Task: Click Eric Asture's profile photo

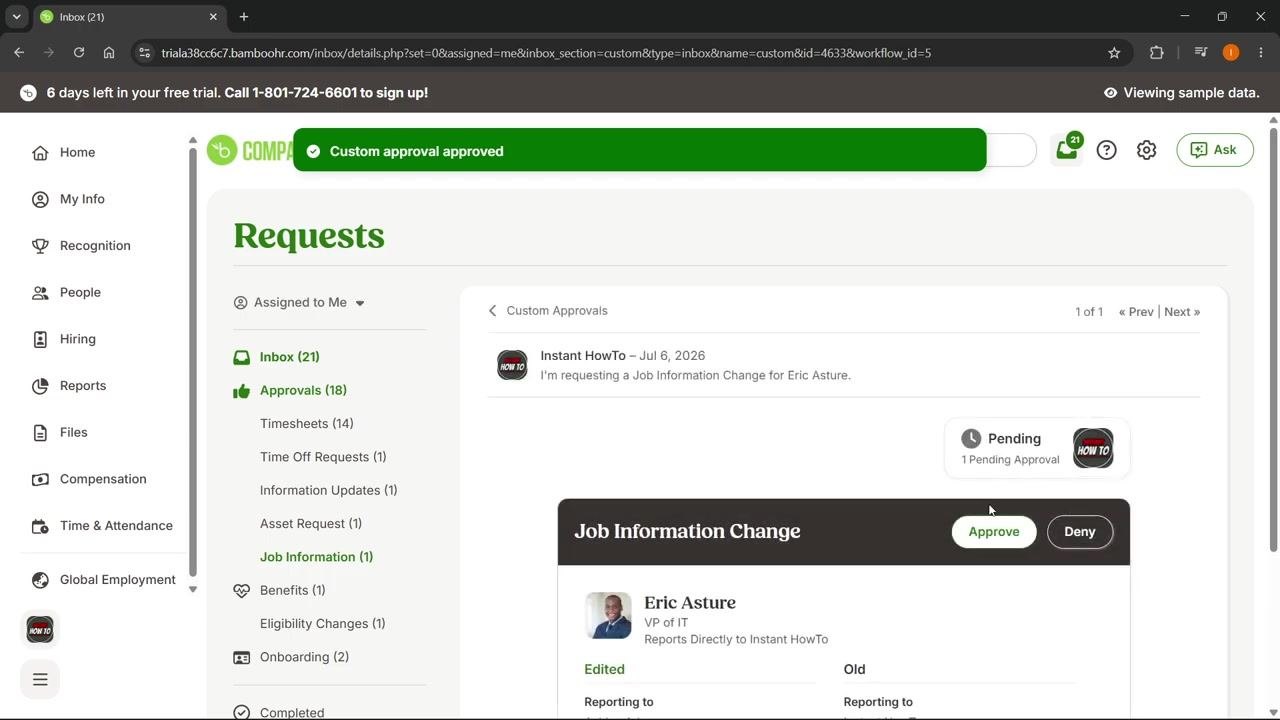Action: coord(608,615)
